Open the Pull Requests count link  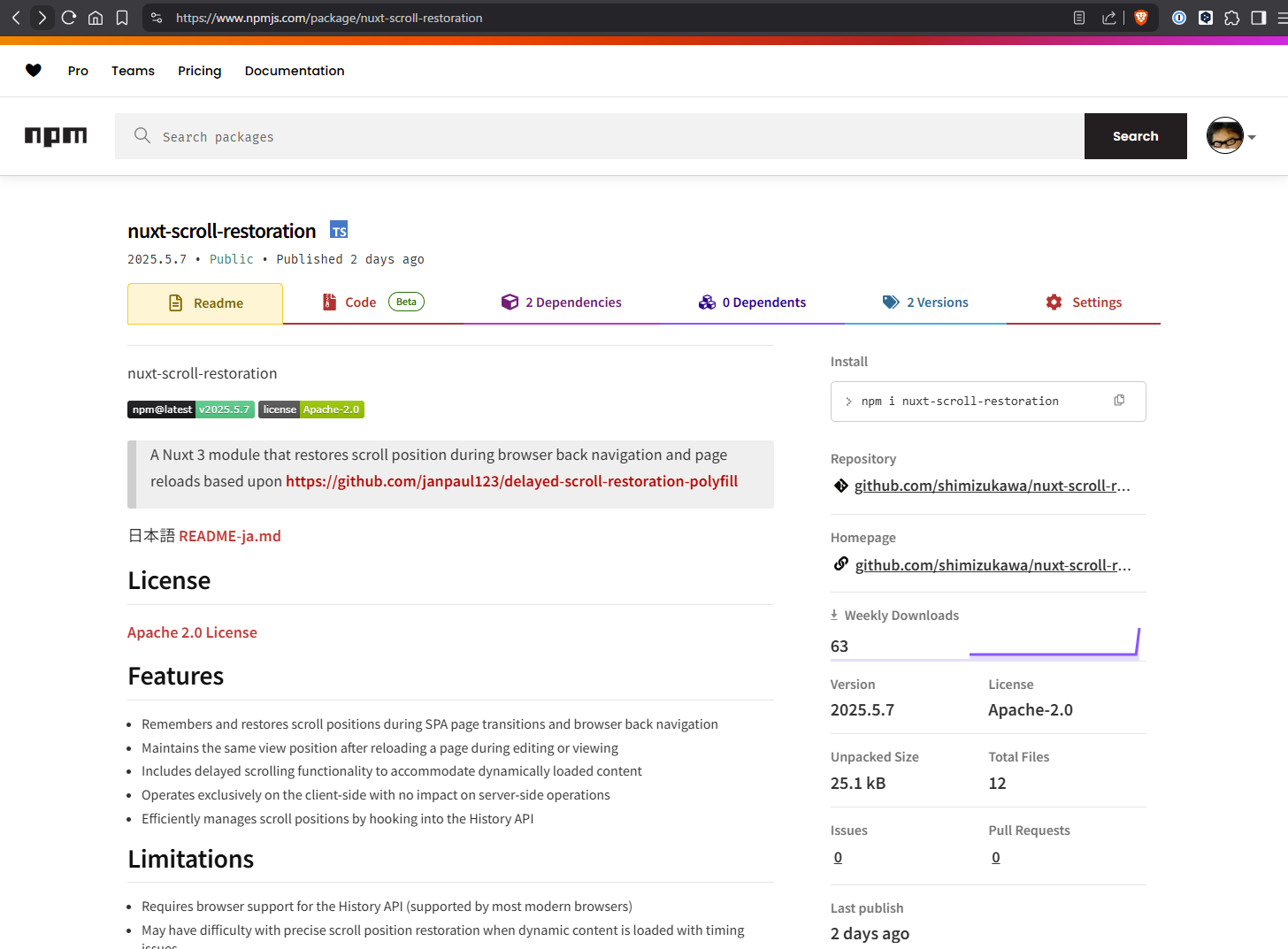(996, 858)
